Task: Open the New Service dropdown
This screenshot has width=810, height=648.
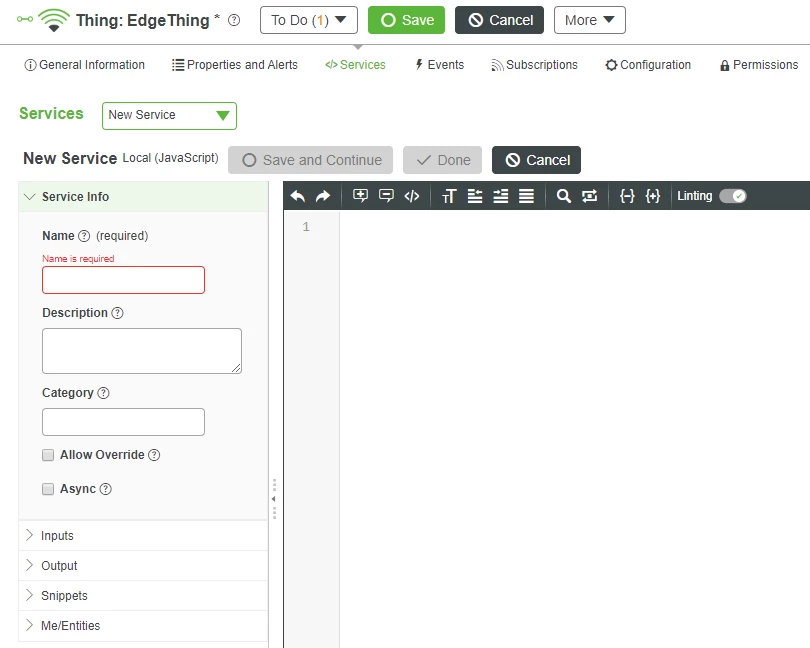Action: 169,116
